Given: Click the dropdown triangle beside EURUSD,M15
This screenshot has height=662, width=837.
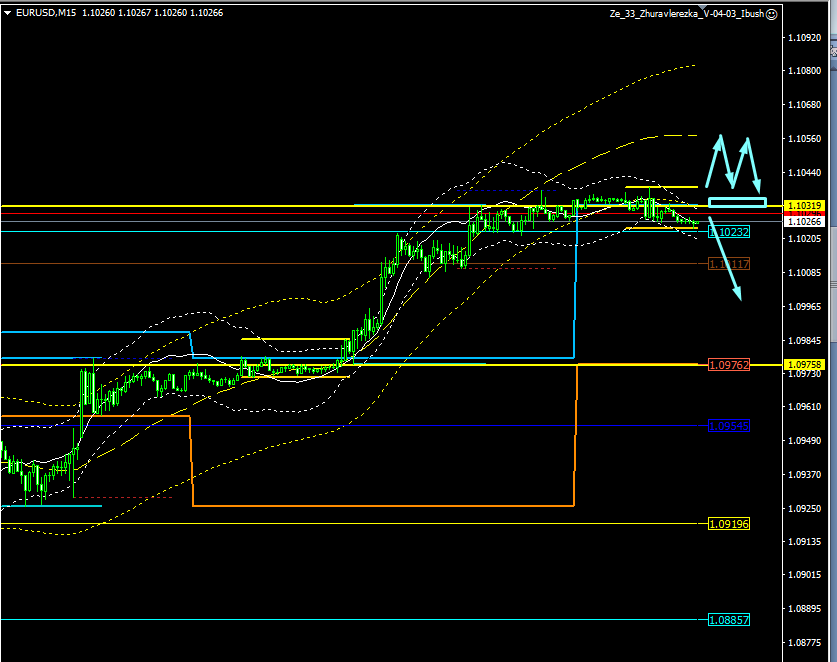Looking at the screenshot, I should click(8, 13).
